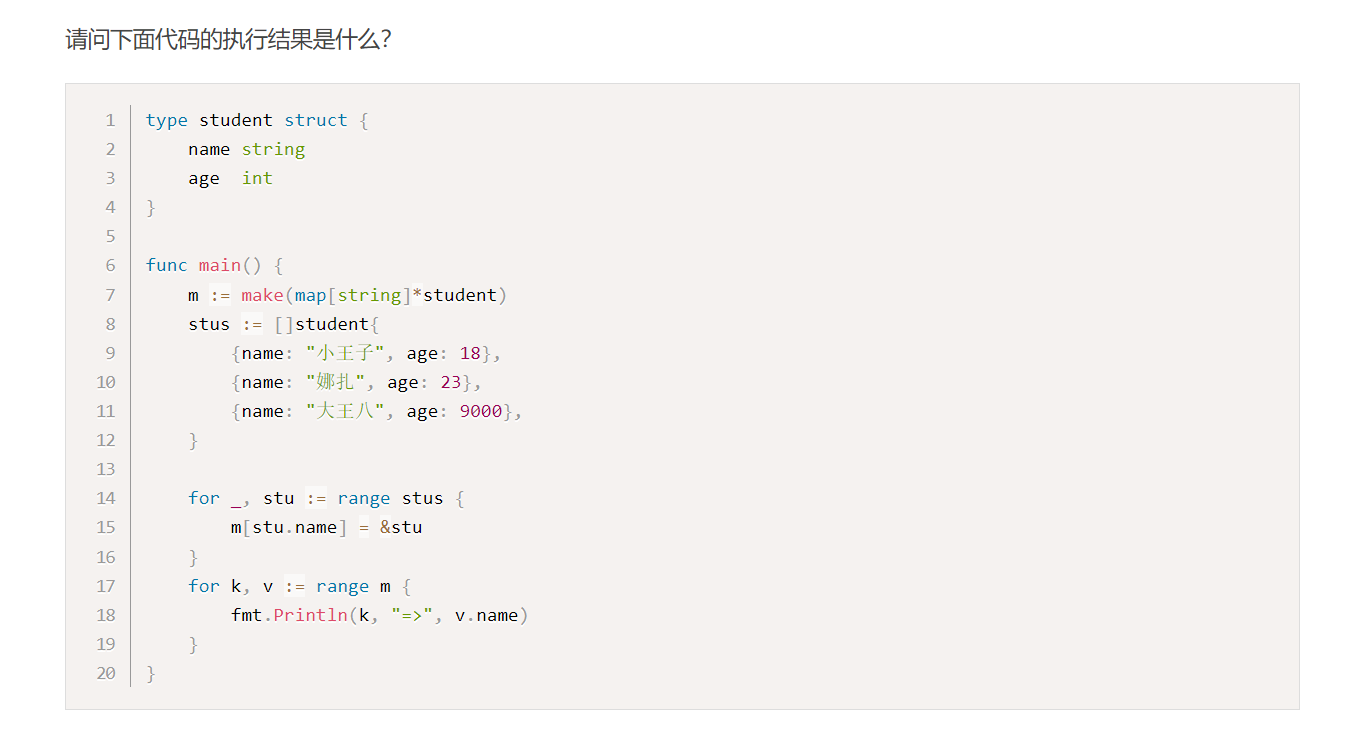Image resolution: width=1351 pixels, height=731 pixels.
Task: Click line number 1 in the gutter
Action: 110,120
